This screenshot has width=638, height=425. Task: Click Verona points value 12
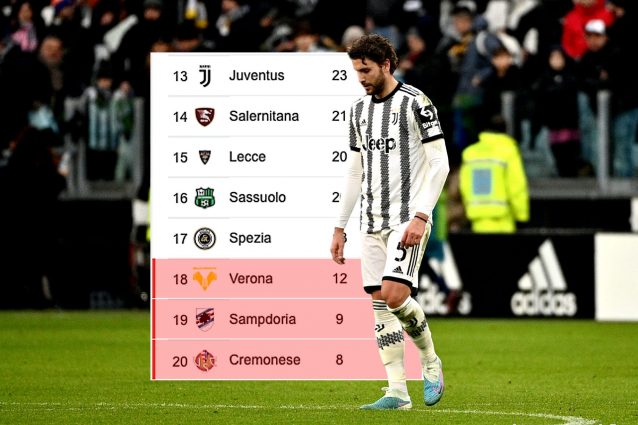pos(340,278)
